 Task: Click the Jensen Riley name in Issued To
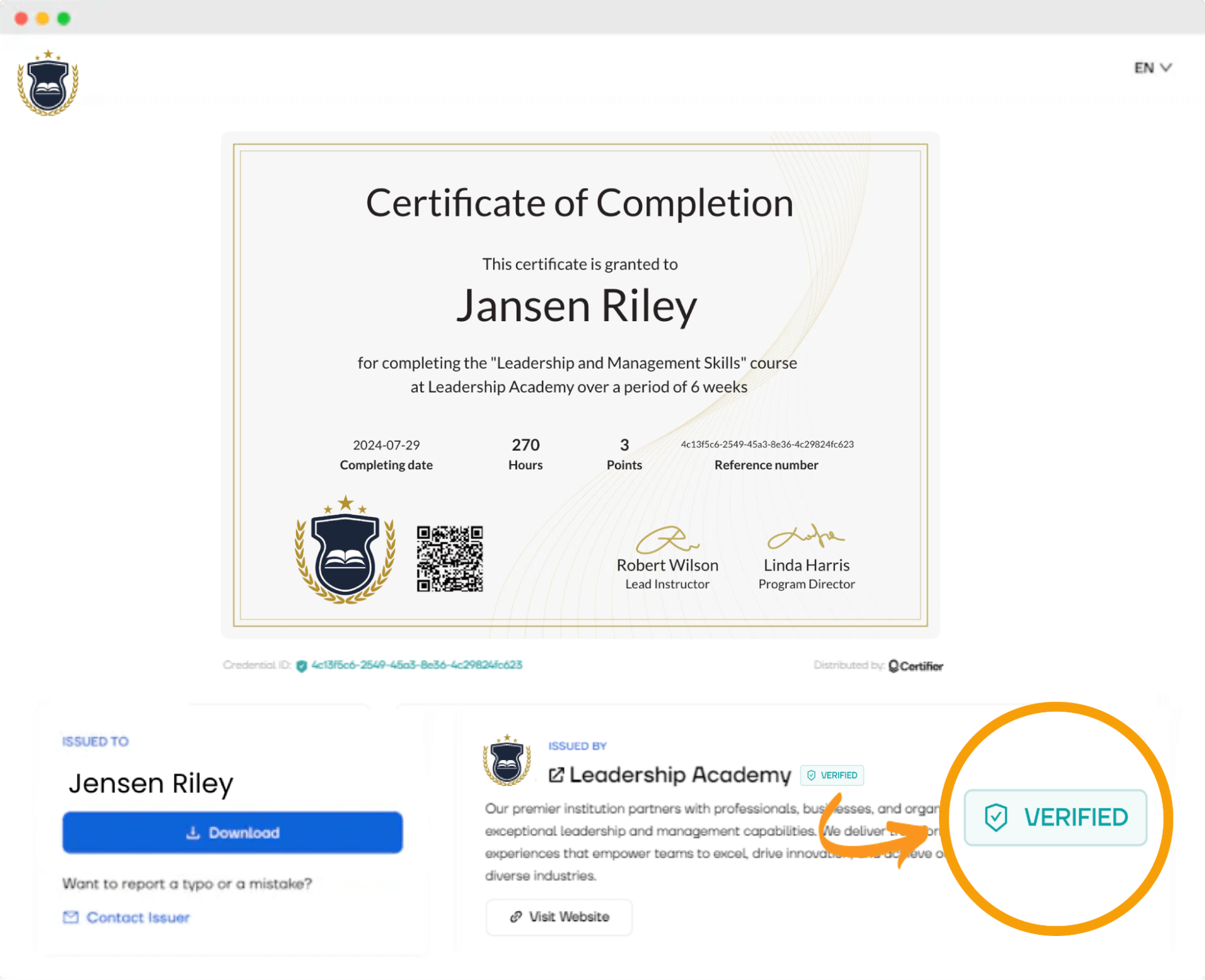[x=151, y=784]
